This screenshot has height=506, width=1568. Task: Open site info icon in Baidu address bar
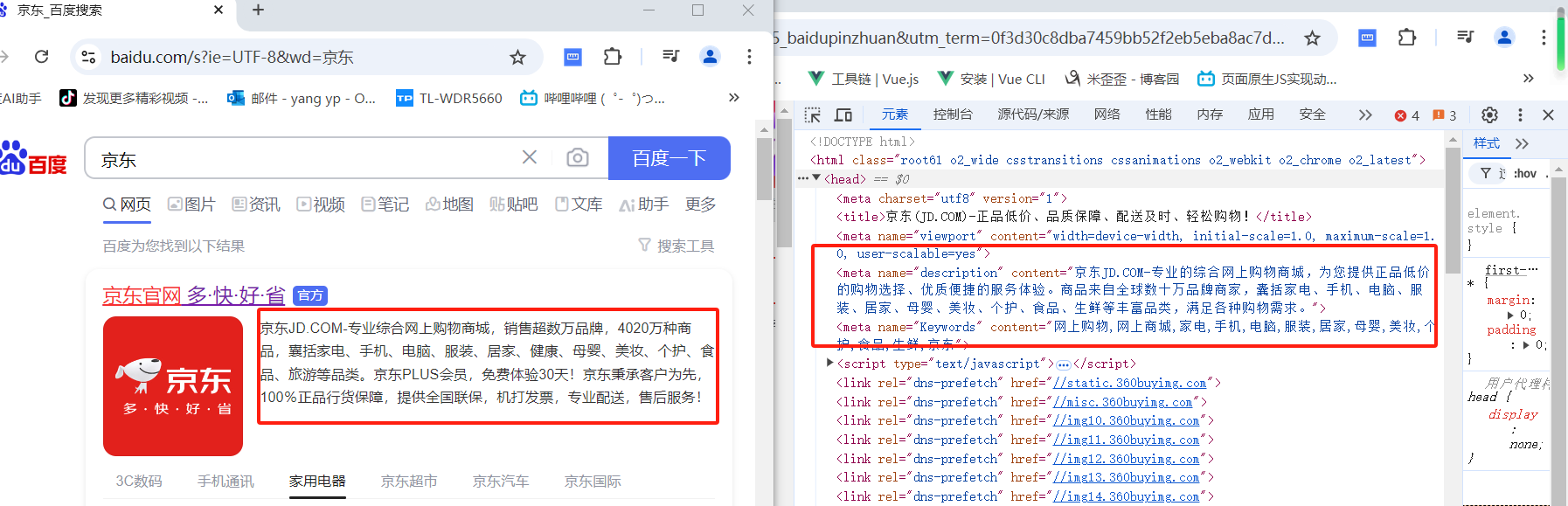point(88,57)
